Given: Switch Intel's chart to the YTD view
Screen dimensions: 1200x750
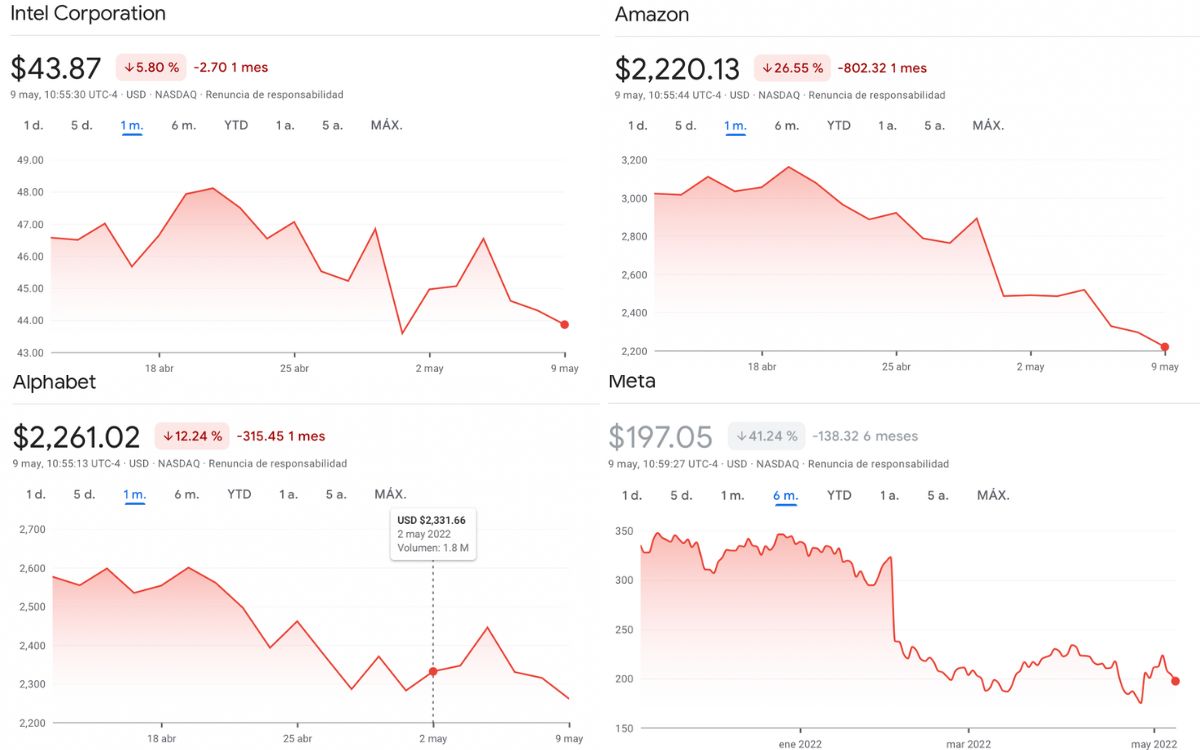Looking at the screenshot, I should click(235, 126).
